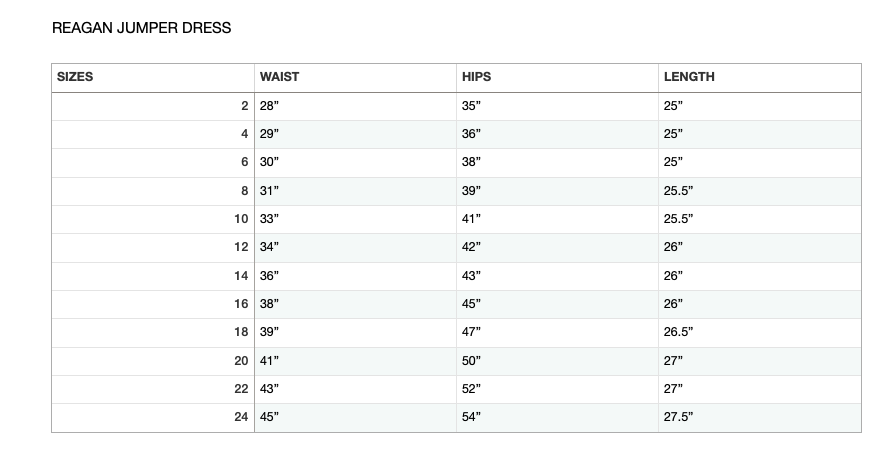Click the size 8 length value 25.5"
This screenshot has height=471, width=886.
click(678, 191)
